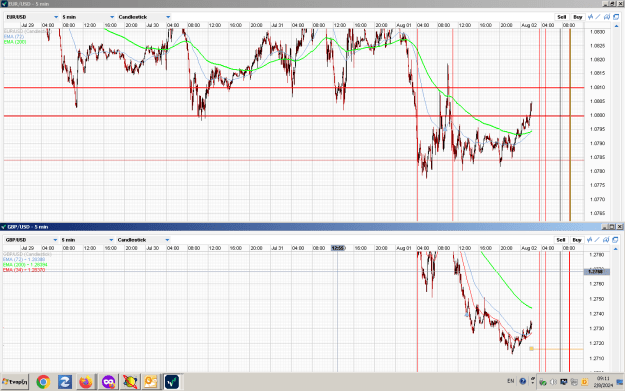Open chart settings icon in EUR/USD toolbar
The height and width of the screenshot is (391, 625).
click(x=607, y=17)
